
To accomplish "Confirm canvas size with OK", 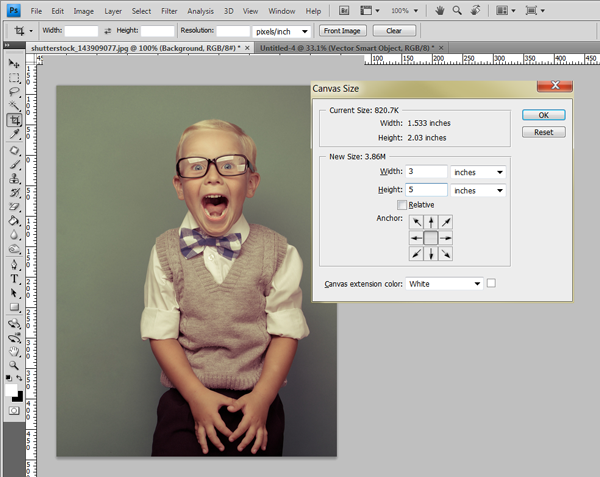I will (543, 115).
